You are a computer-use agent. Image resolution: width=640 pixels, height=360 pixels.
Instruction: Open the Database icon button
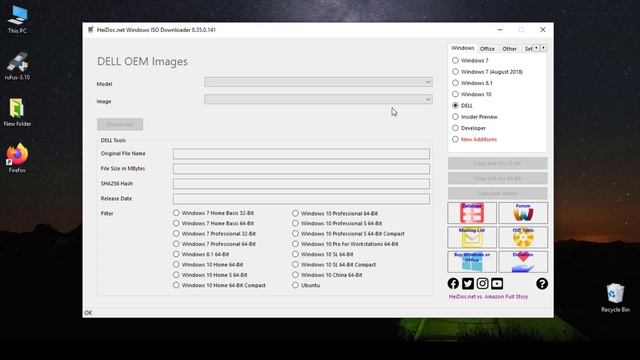472,213
